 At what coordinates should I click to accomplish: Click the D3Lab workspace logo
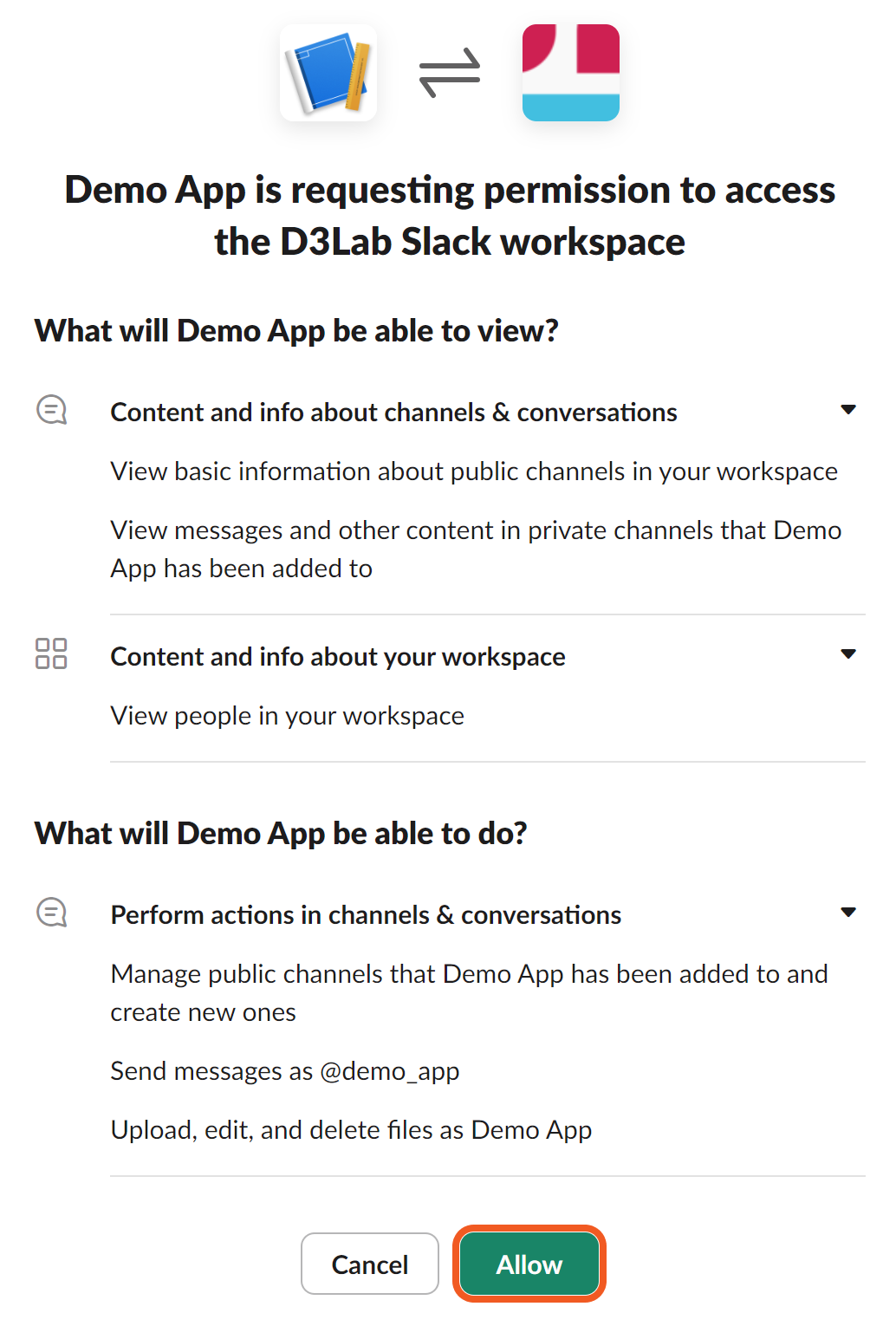pyautogui.click(x=570, y=73)
